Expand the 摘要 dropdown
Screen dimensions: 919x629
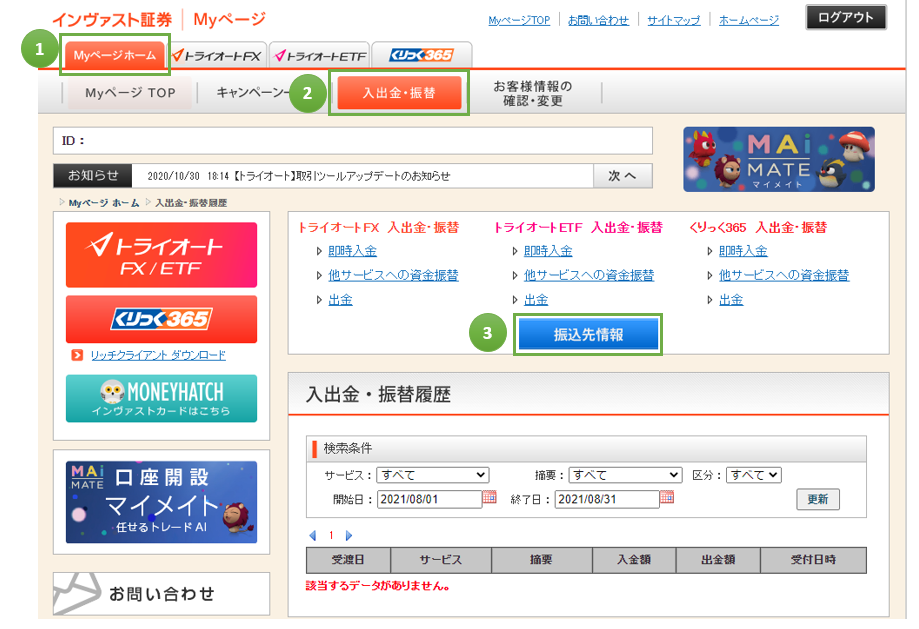click(x=625, y=475)
